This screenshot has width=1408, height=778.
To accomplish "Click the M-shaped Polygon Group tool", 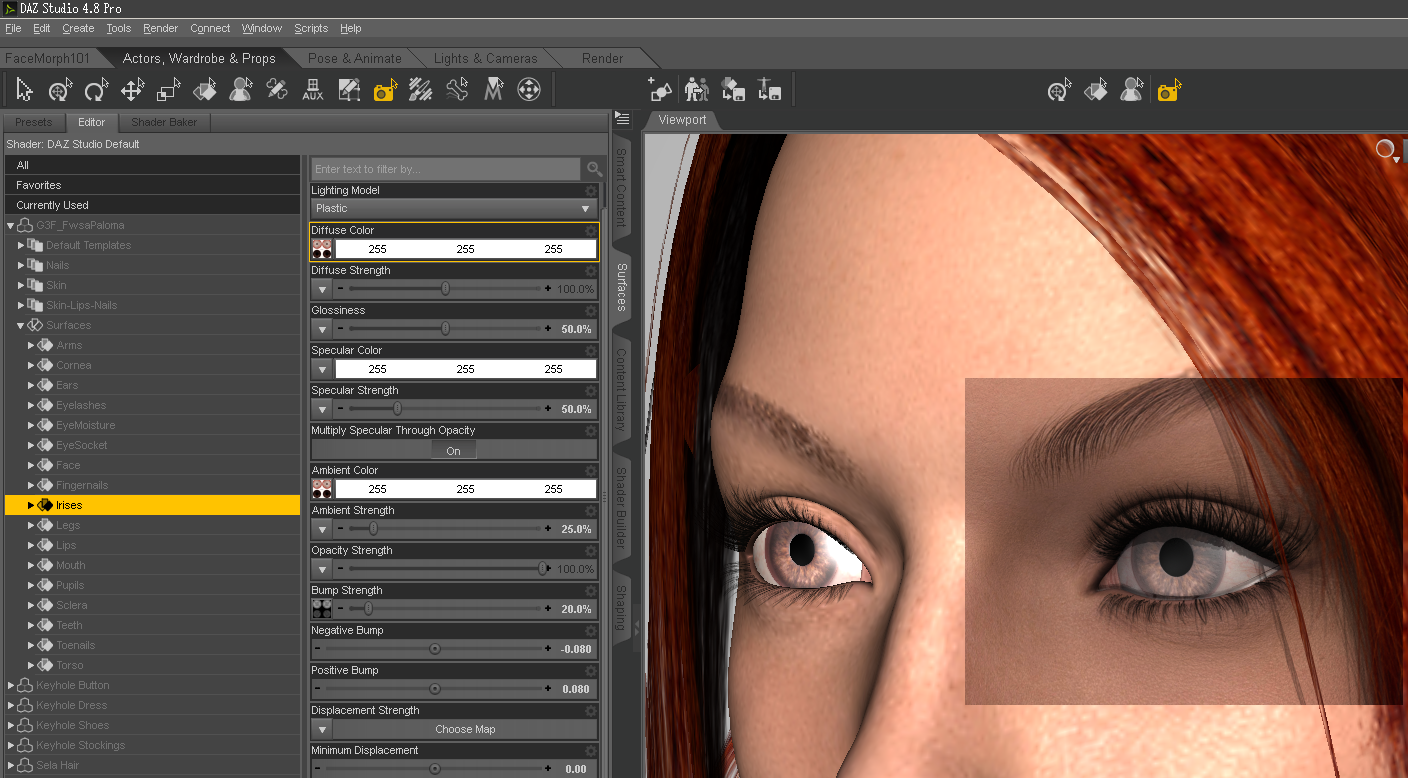I will 493,90.
